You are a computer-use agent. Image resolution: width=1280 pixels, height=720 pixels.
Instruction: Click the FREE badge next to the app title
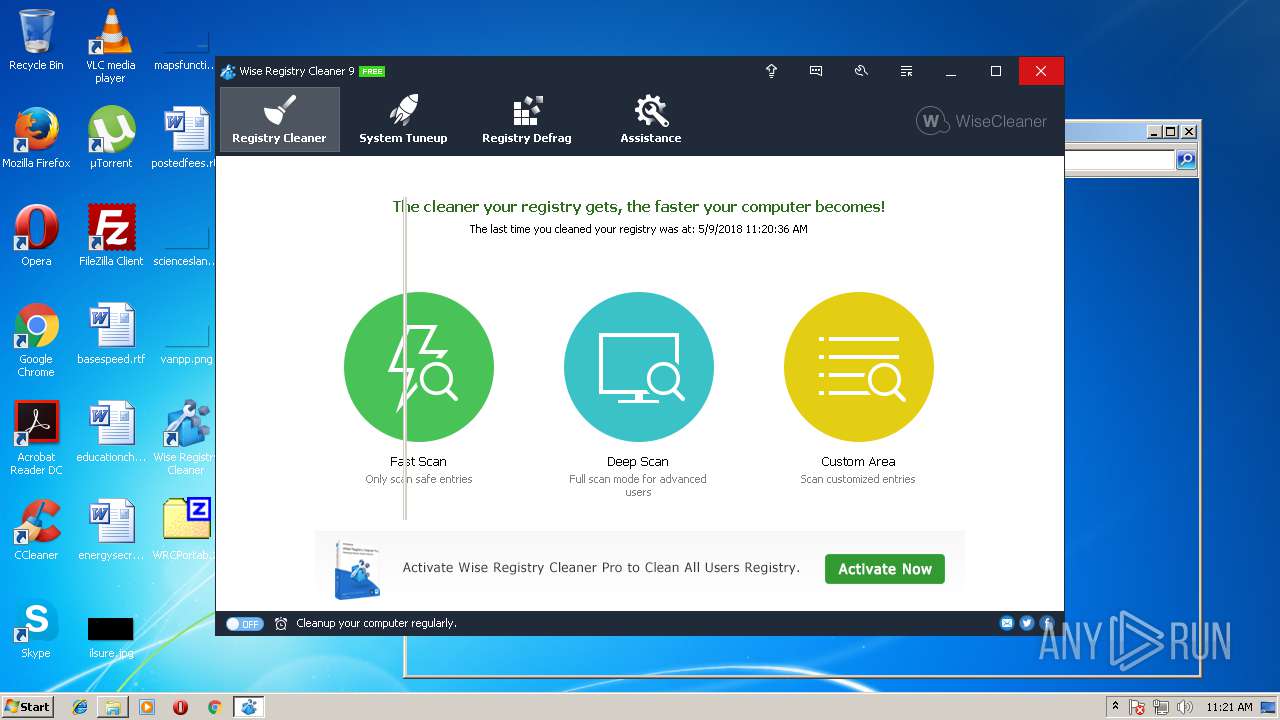(x=372, y=72)
